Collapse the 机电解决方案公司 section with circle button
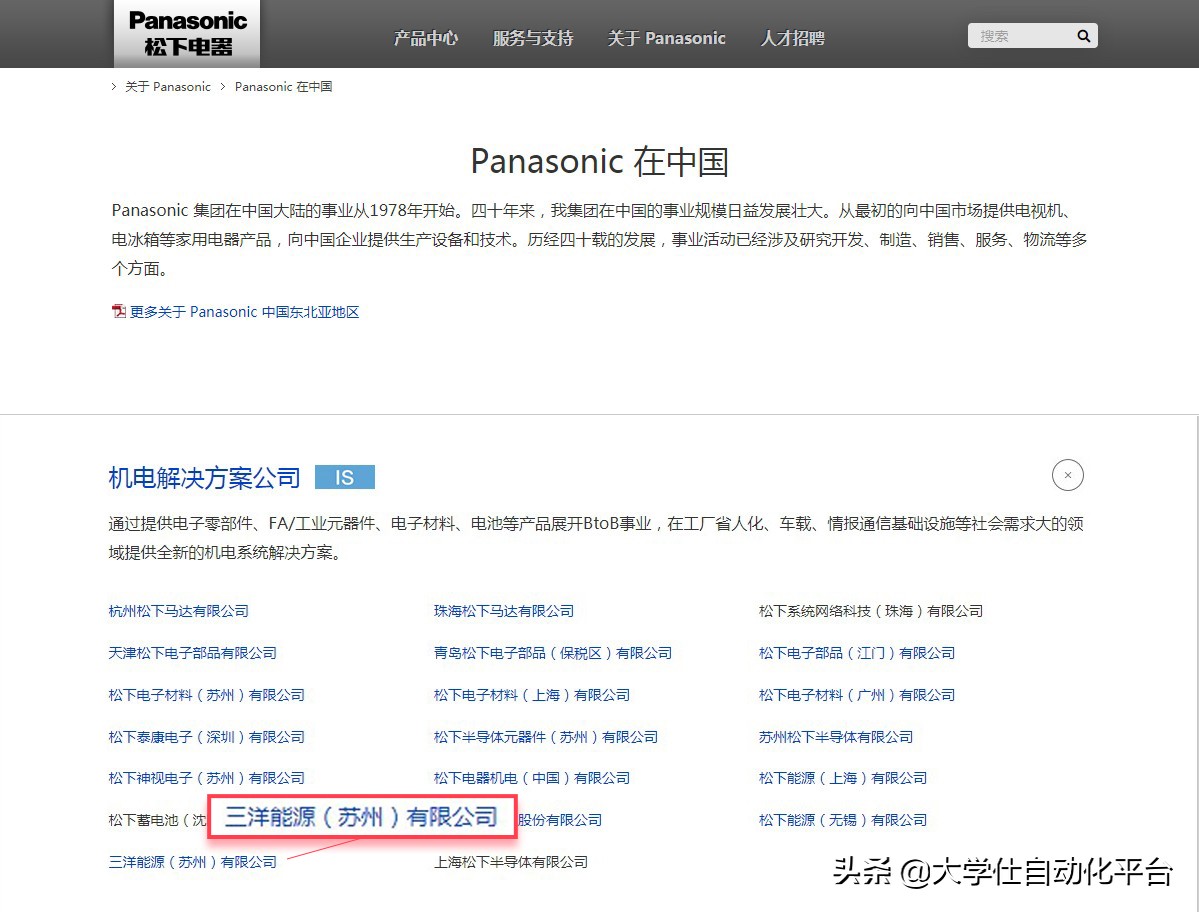 point(1067,475)
